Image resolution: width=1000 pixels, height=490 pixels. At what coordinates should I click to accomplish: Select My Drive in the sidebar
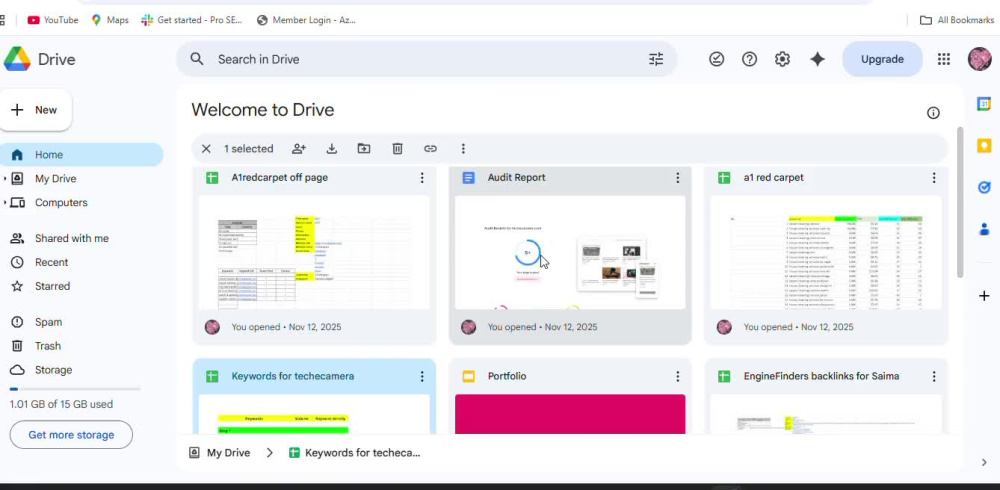point(55,179)
